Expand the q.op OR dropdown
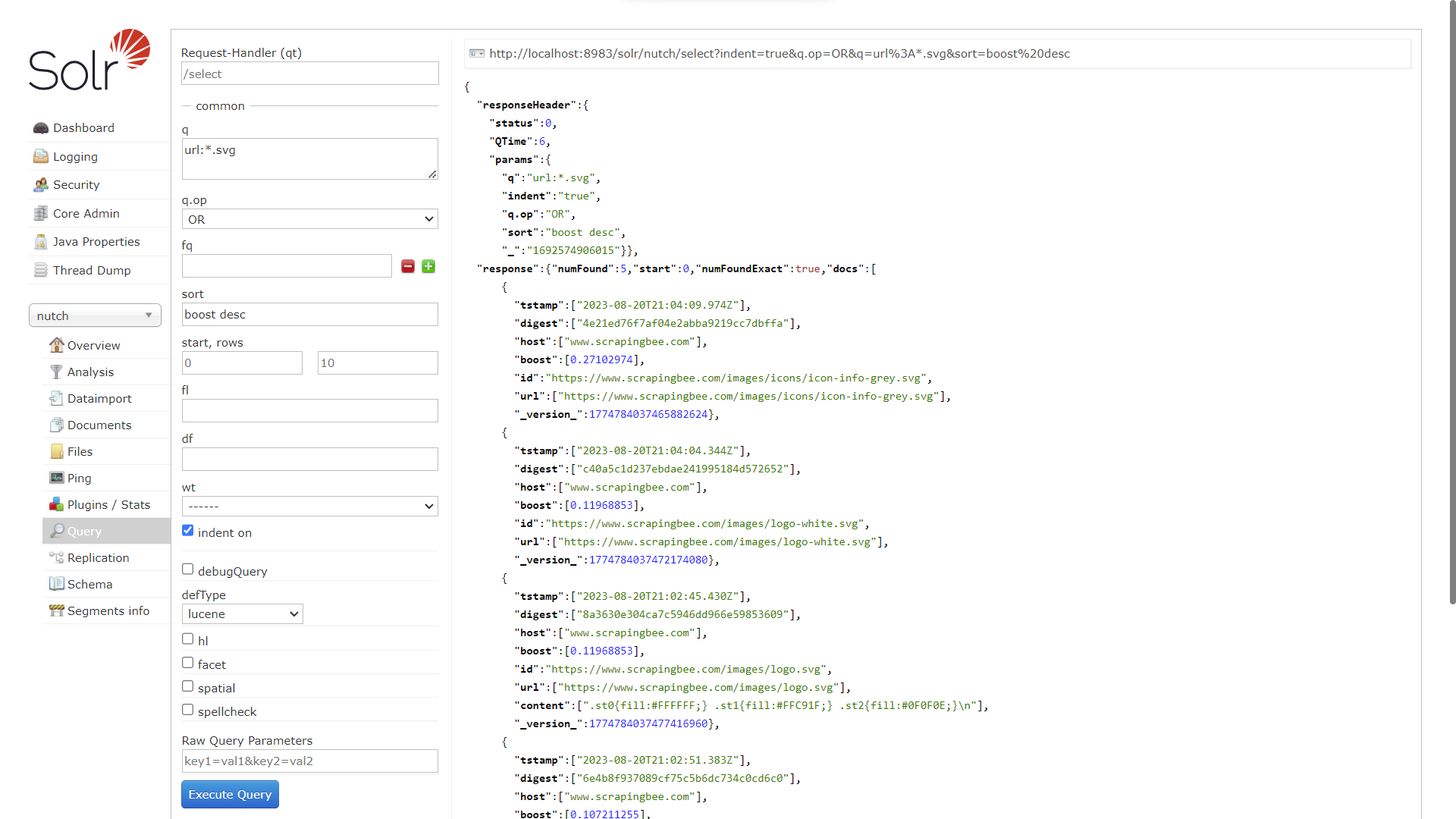 (309, 219)
